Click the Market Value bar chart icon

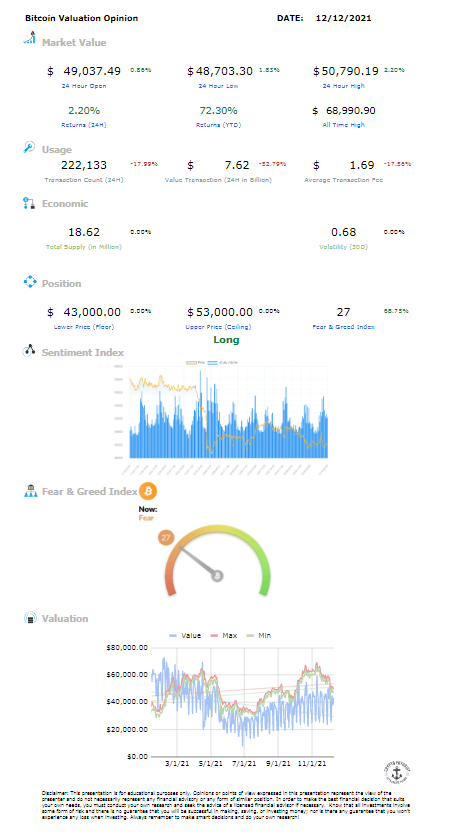pyautogui.click(x=30, y=38)
